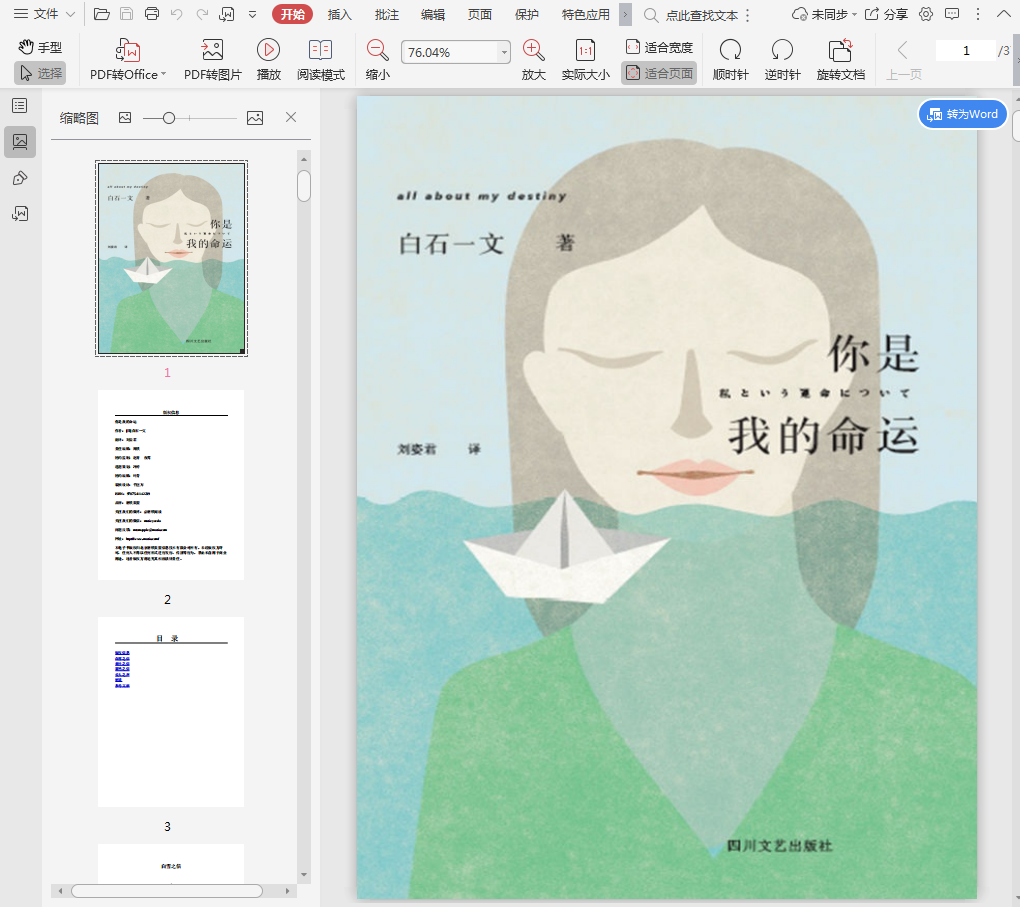
Task: Click 旋转文档 rotate document
Action: coord(840,59)
